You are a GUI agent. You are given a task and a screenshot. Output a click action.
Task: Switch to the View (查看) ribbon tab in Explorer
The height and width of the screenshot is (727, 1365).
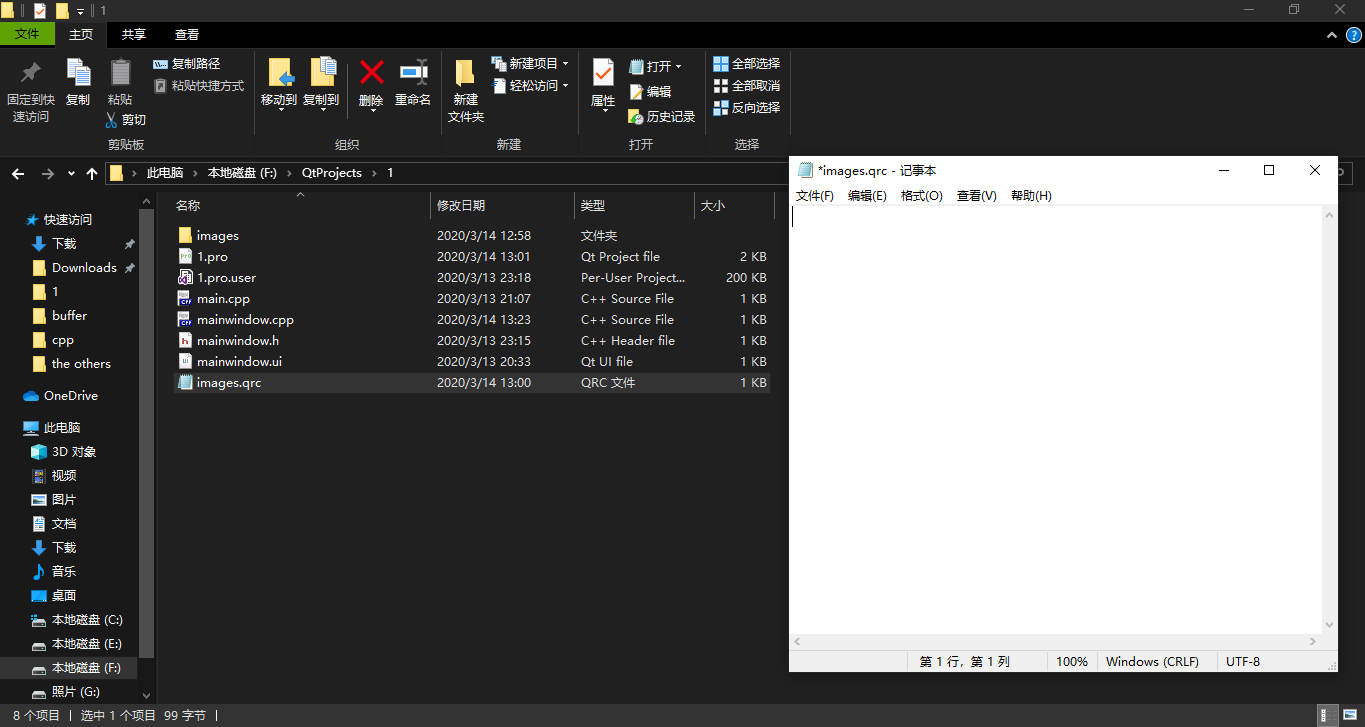pyautogui.click(x=187, y=34)
